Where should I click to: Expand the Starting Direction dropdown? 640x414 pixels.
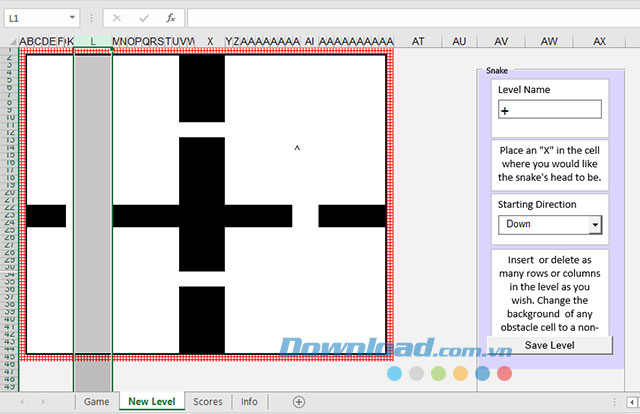click(x=595, y=225)
